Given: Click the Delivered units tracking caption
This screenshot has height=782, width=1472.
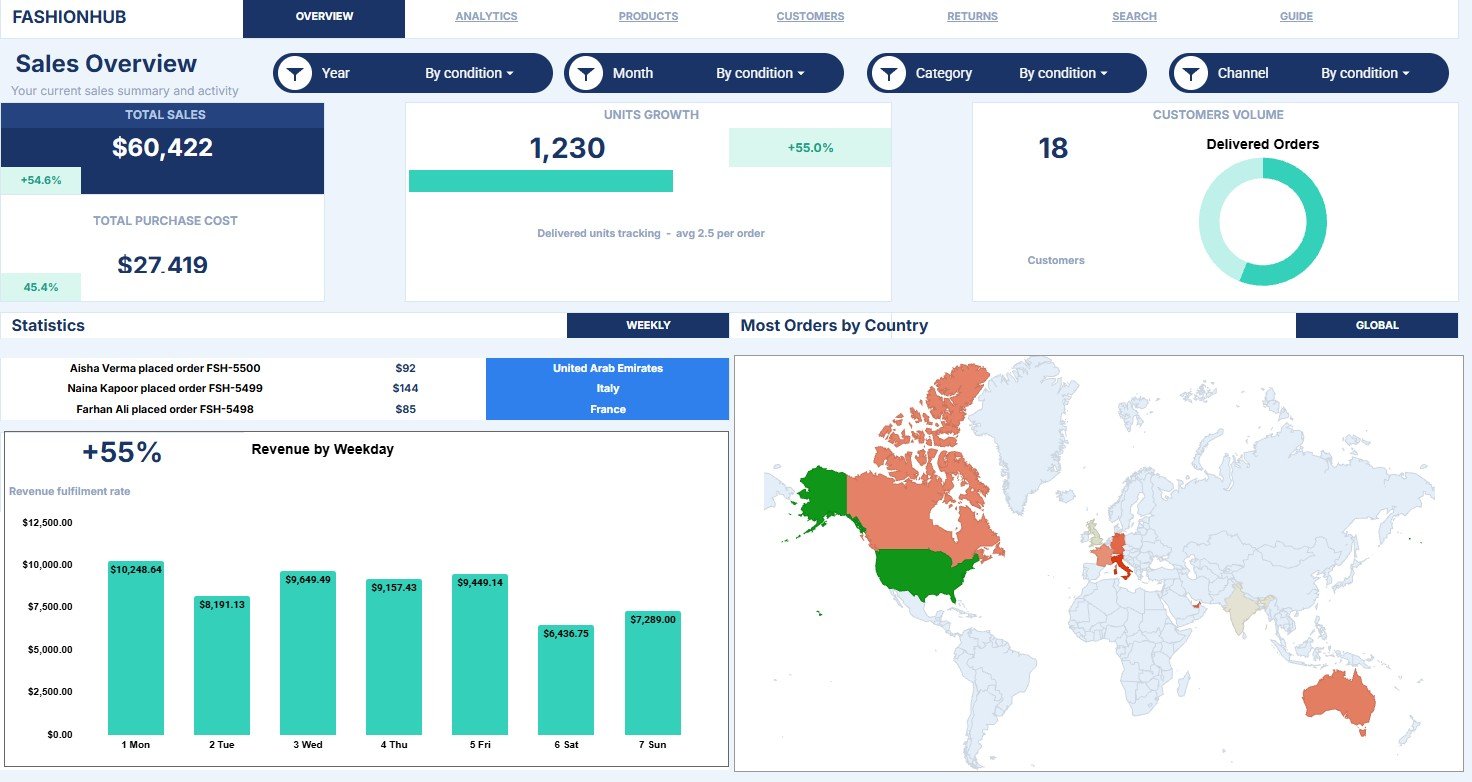Looking at the screenshot, I should 651,233.
